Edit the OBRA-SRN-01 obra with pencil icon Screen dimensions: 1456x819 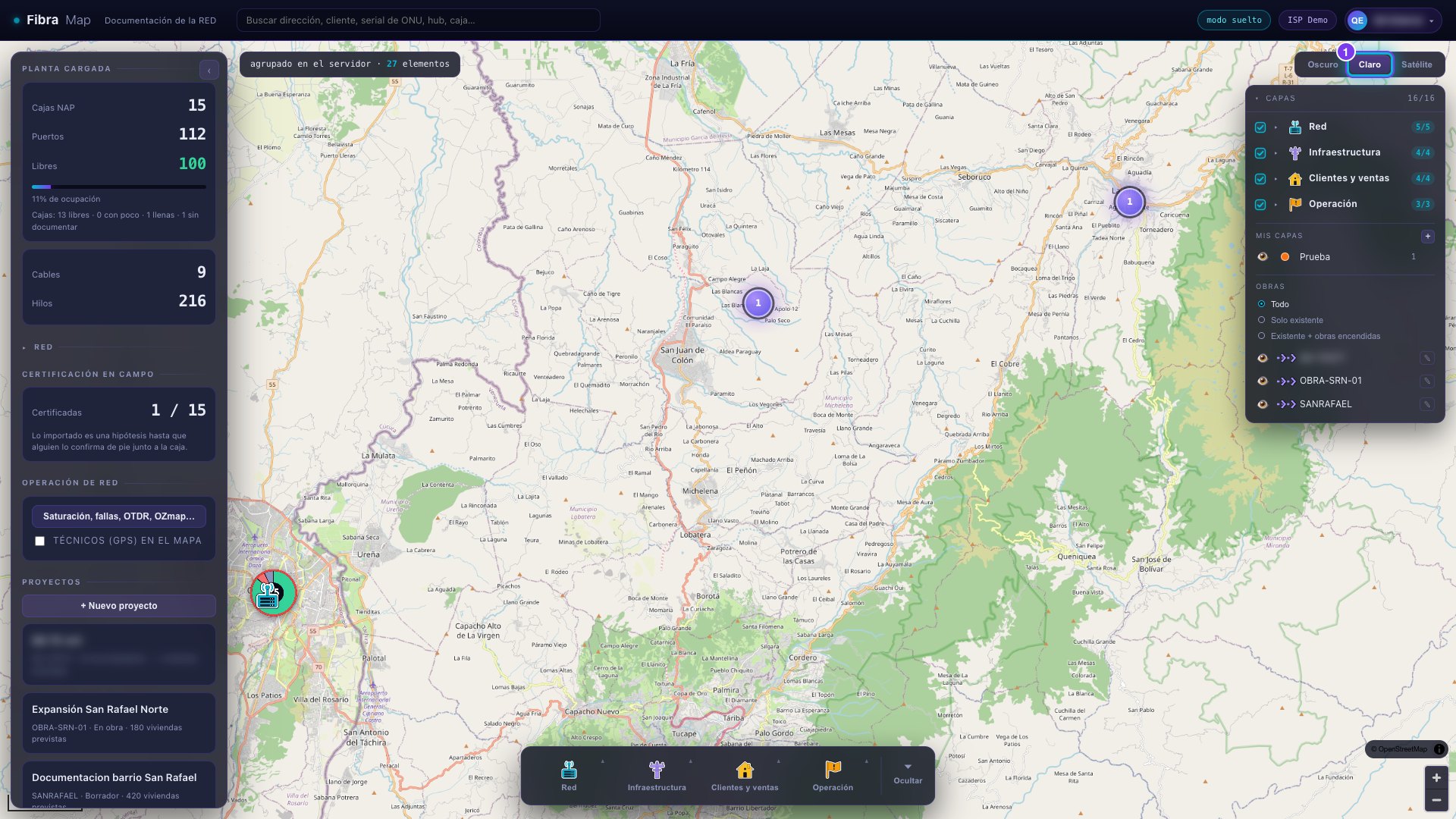[1427, 381]
